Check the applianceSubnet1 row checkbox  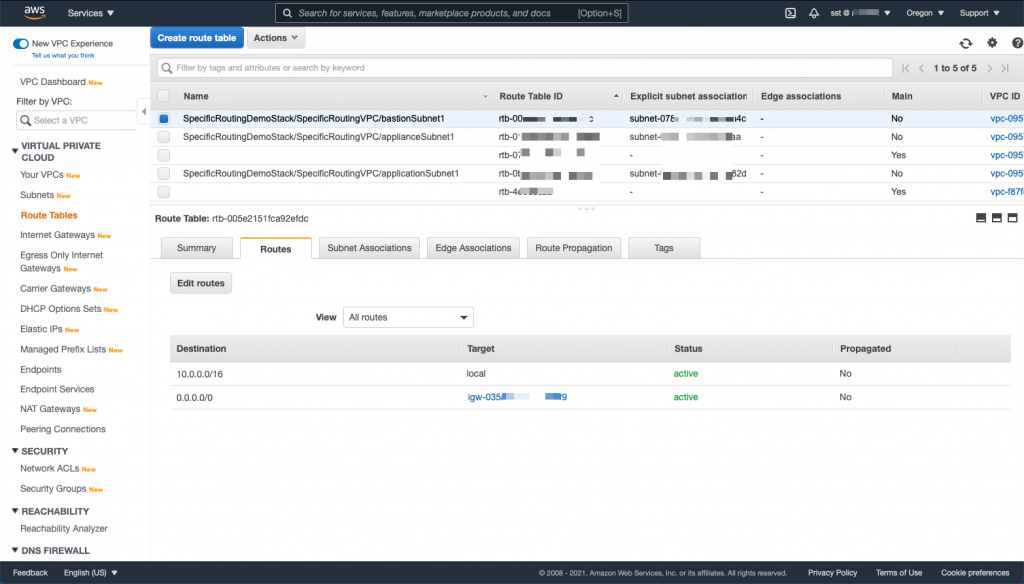pyautogui.click(x=164, y=135)
